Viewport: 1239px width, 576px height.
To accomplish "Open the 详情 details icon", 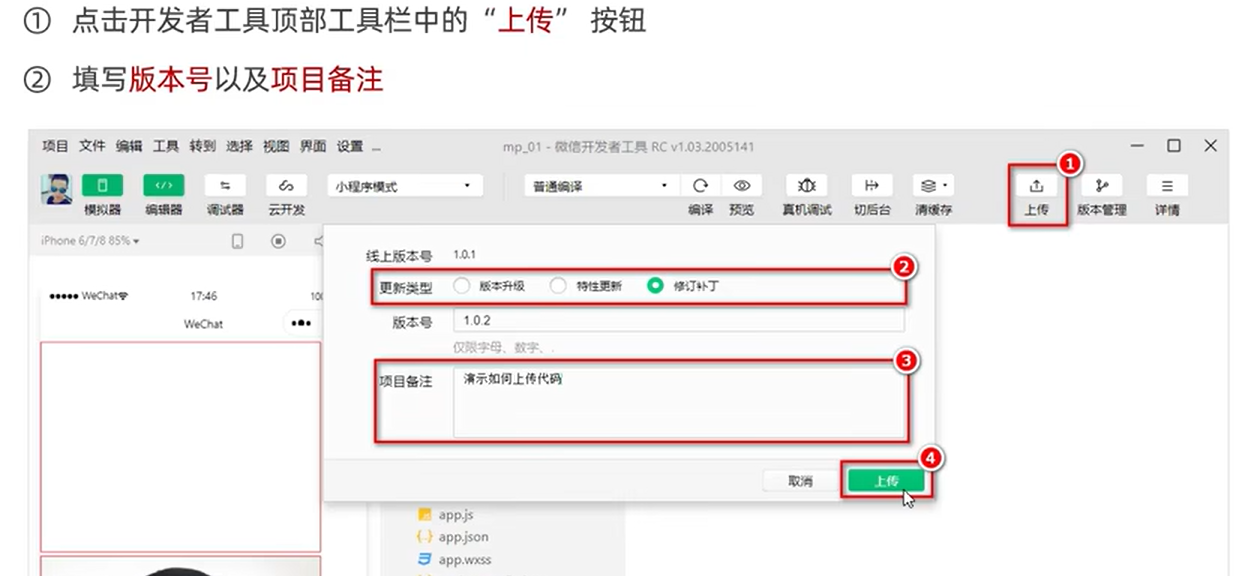I will [1167, 186].
